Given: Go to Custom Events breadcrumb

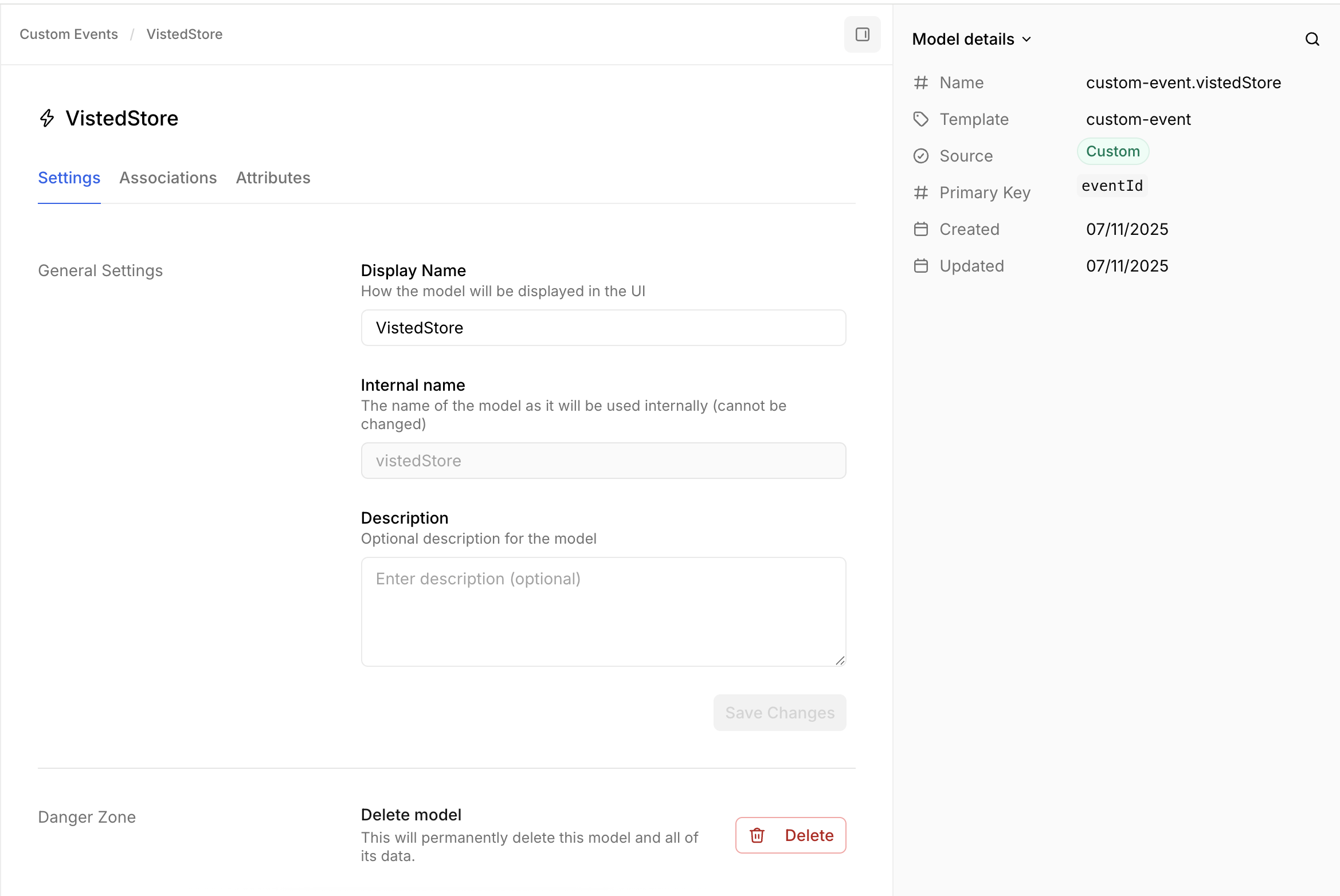Looking at the screenshot, I should (69, 34).
